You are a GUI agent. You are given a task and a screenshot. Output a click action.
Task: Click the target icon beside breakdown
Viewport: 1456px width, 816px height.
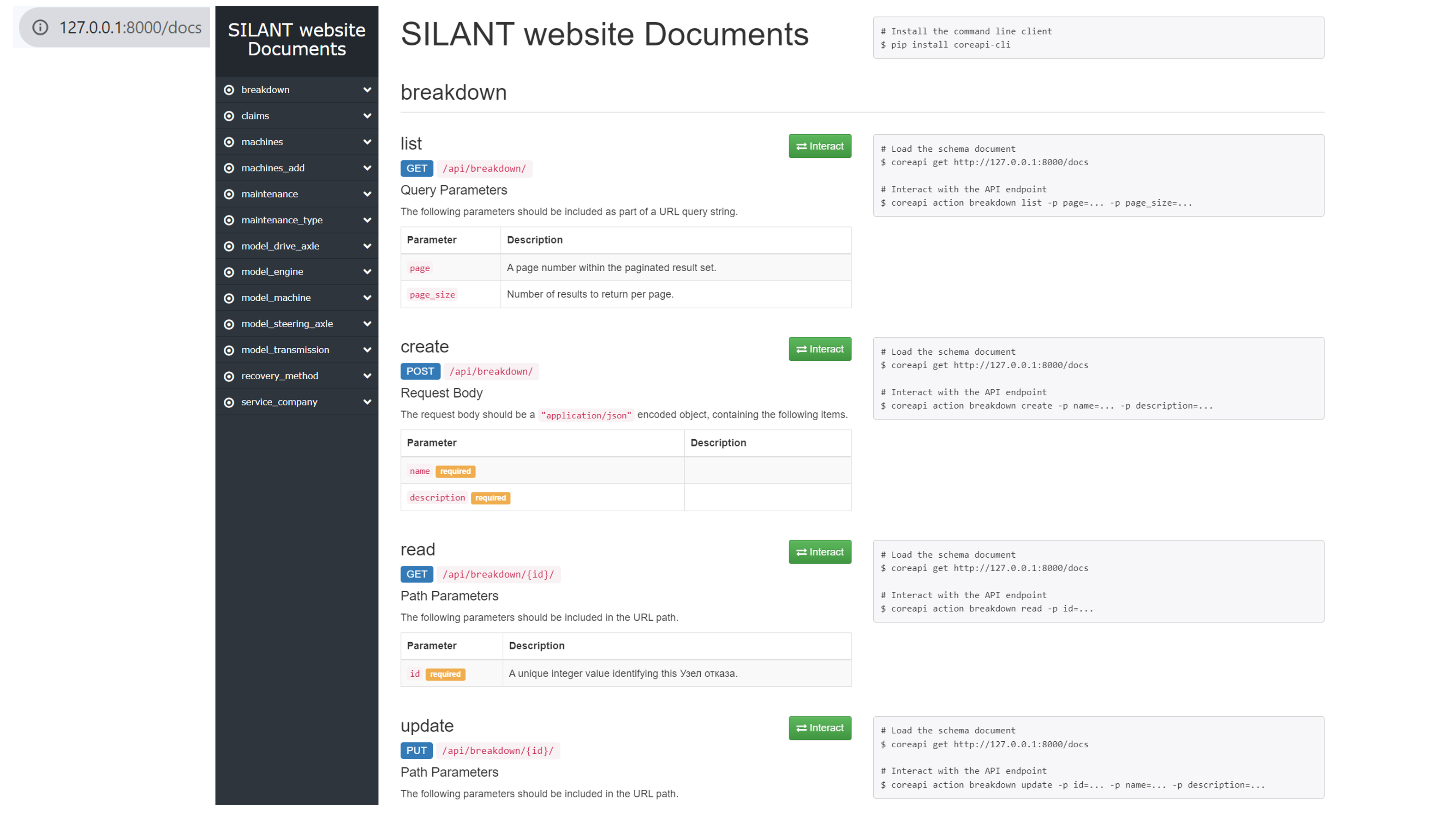click(229, 90)
